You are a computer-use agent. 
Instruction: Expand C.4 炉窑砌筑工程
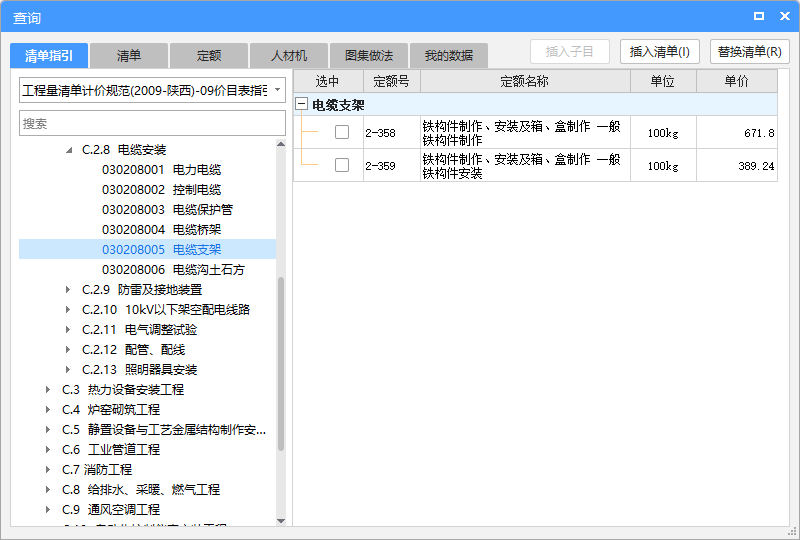[48, 410]
